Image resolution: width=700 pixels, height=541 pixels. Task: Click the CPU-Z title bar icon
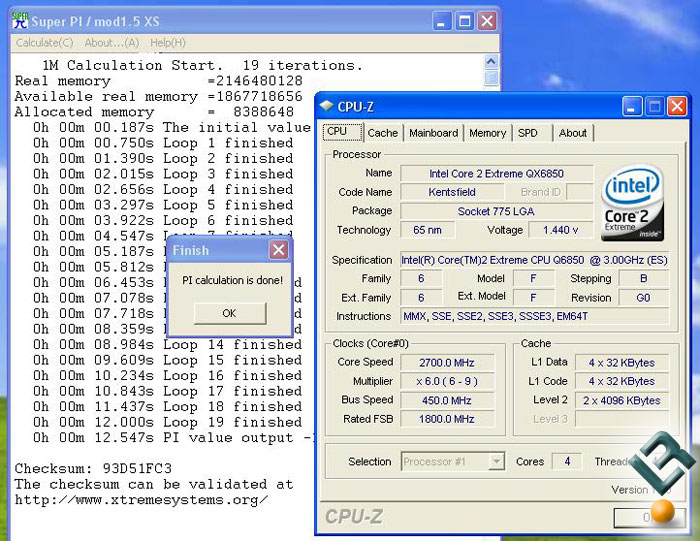point(327,106)
